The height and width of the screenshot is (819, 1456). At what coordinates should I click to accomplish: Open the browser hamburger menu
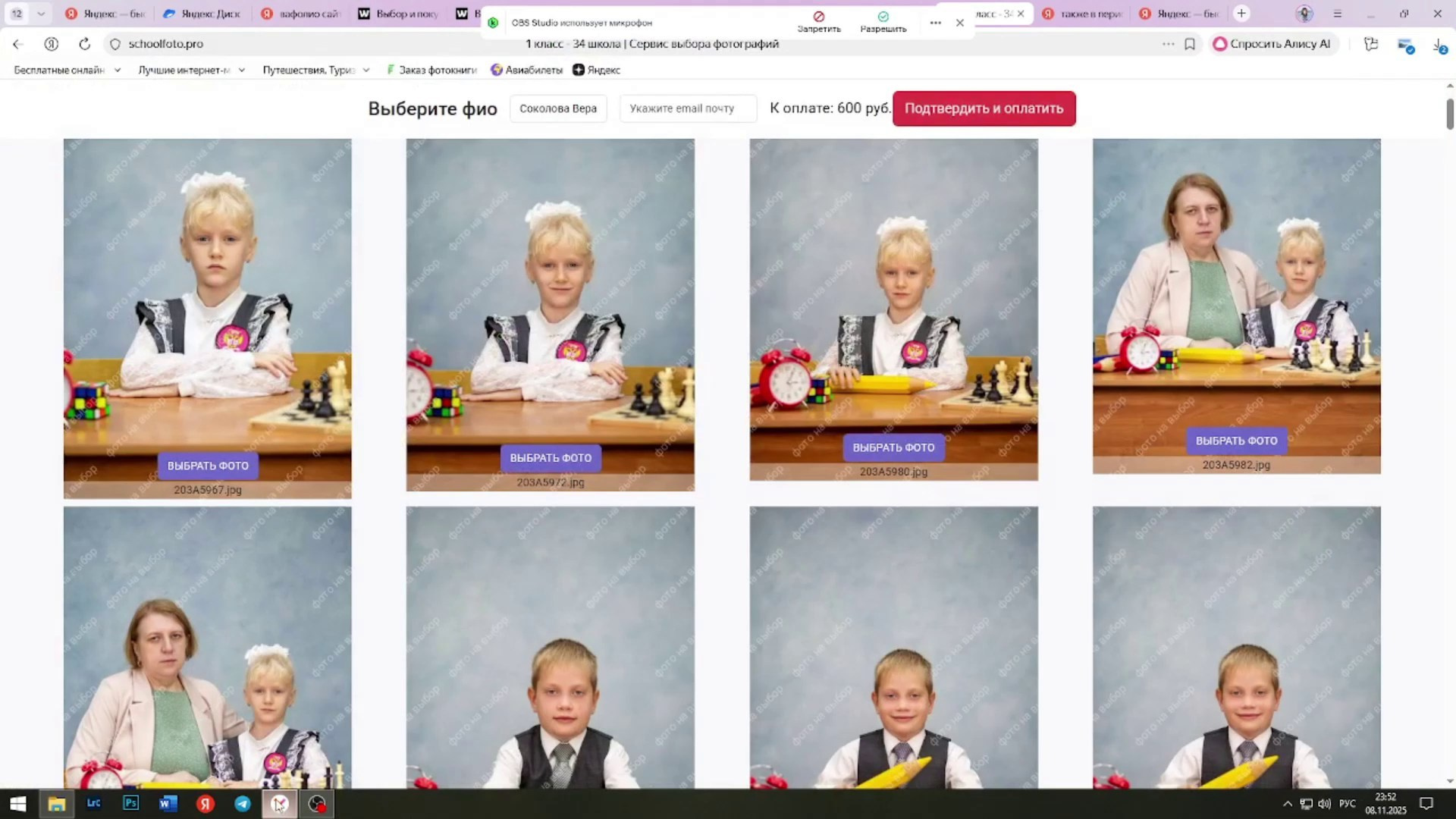[x=1337, y=14]
